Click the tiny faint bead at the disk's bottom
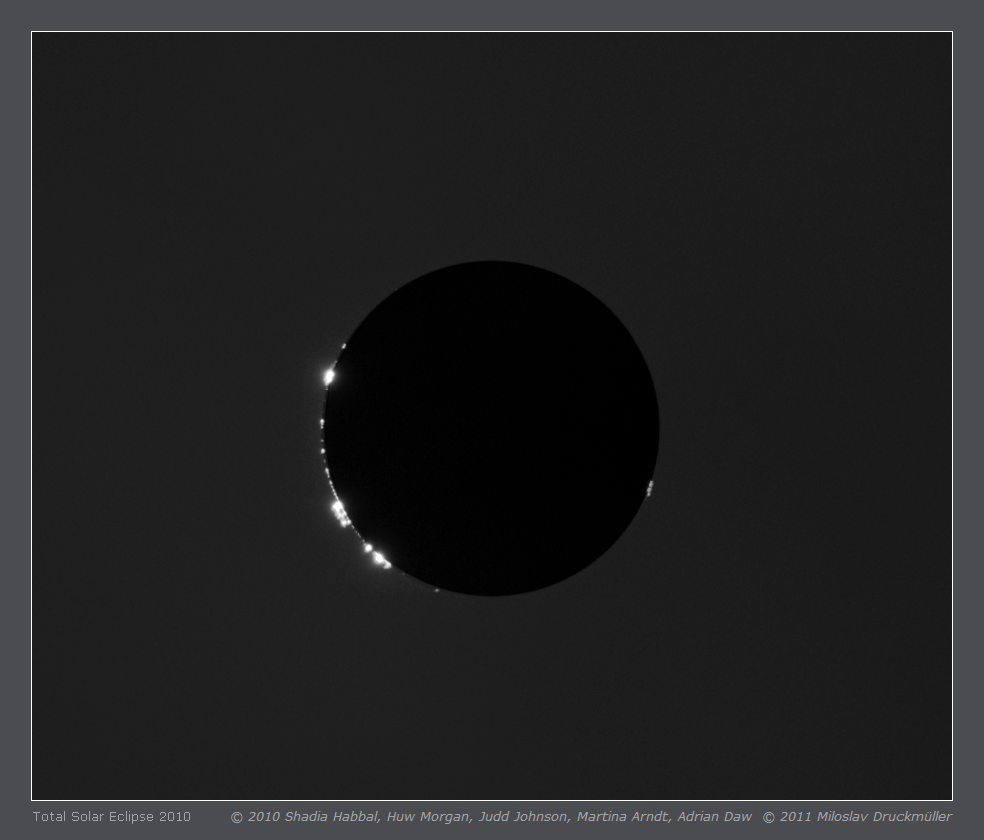This screenshot has height=840, width=984. coord(437,590)
